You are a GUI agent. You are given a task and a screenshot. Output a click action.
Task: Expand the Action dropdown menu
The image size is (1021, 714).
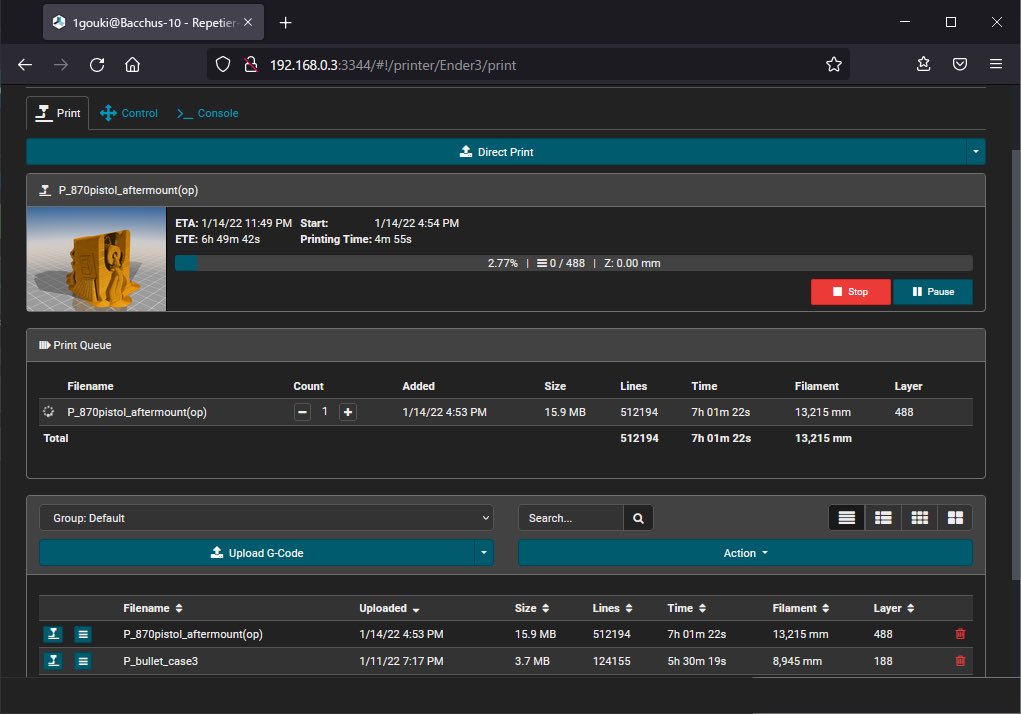(x=744, y=552)
